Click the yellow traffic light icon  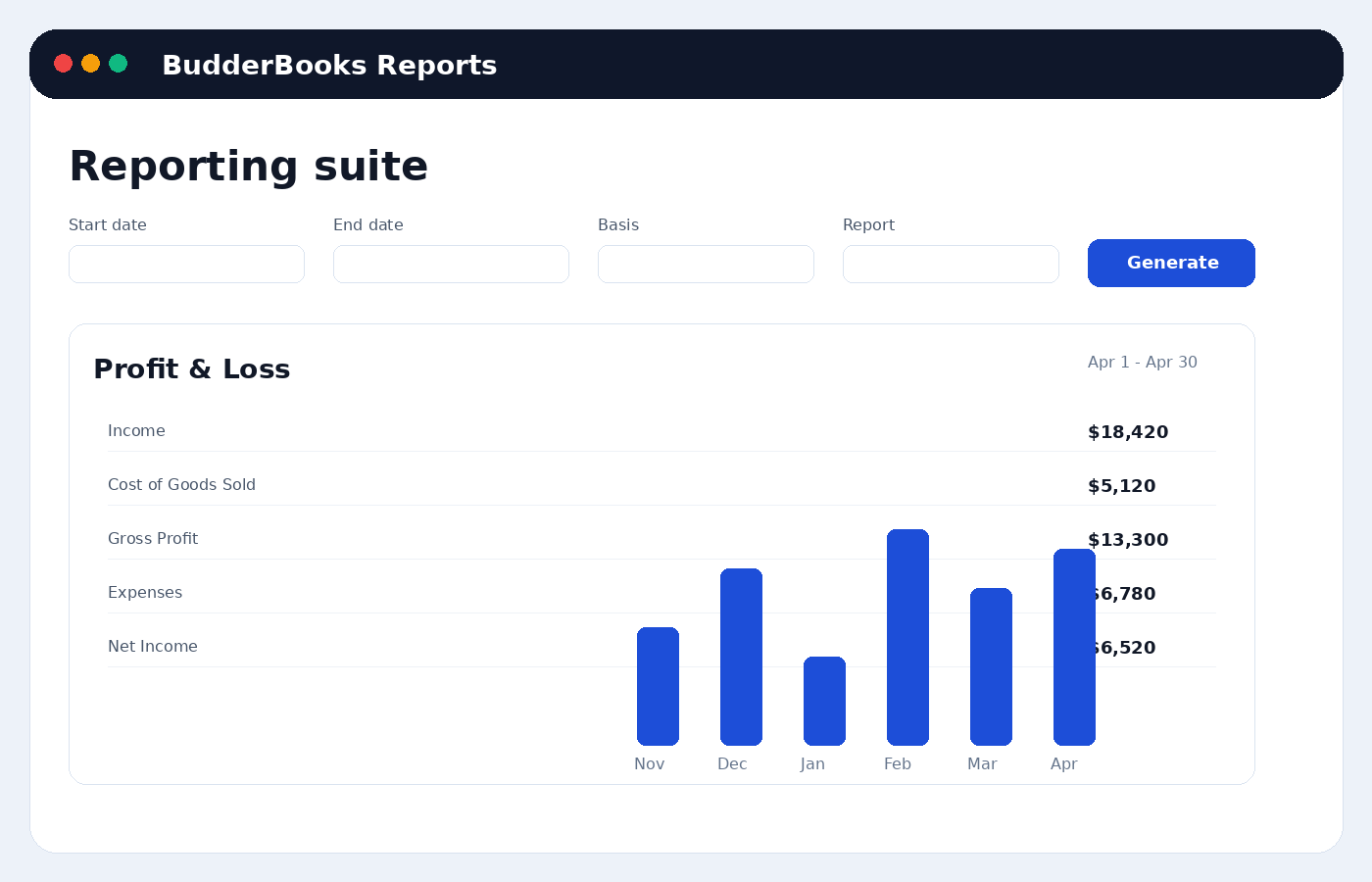coord(90,63)
